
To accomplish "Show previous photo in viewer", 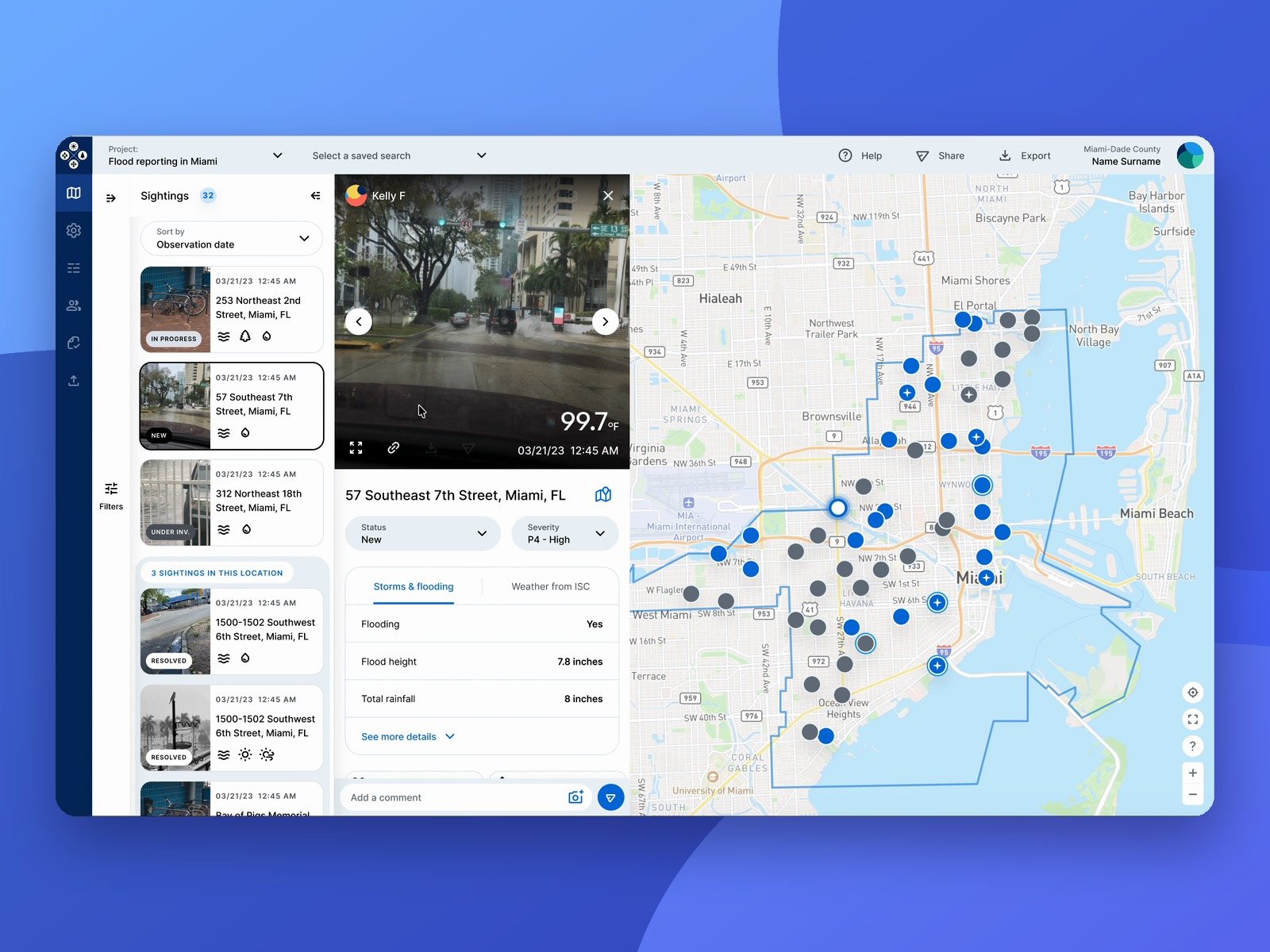I will 359,321.
